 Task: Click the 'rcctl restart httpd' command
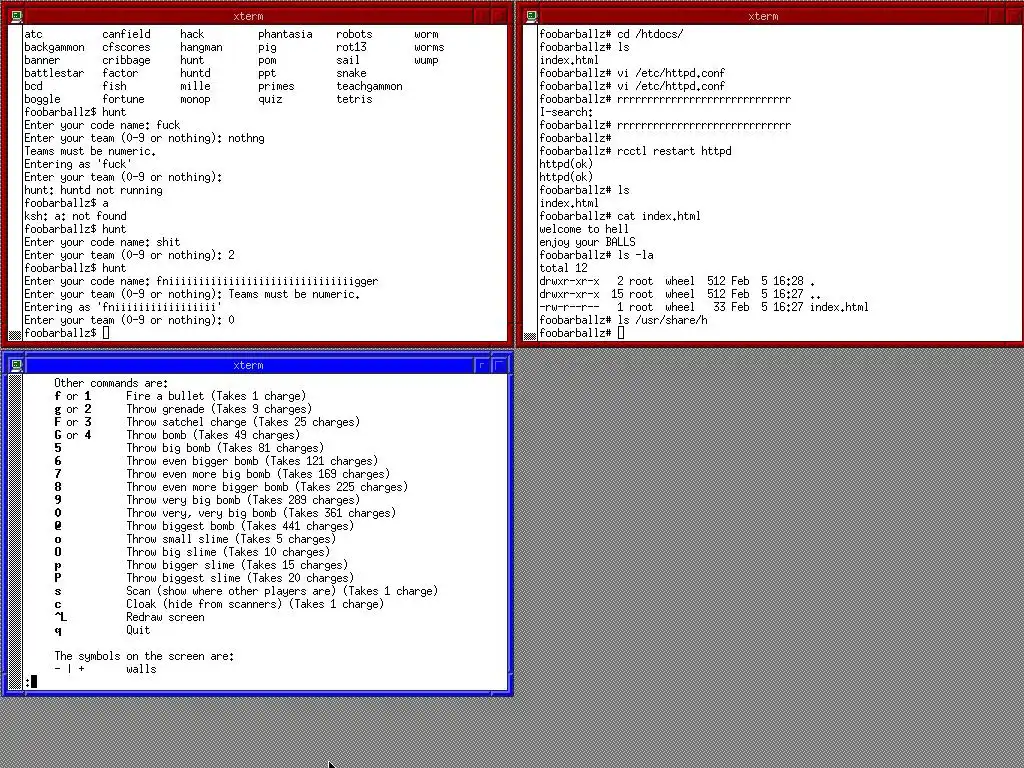click(674, 151)
